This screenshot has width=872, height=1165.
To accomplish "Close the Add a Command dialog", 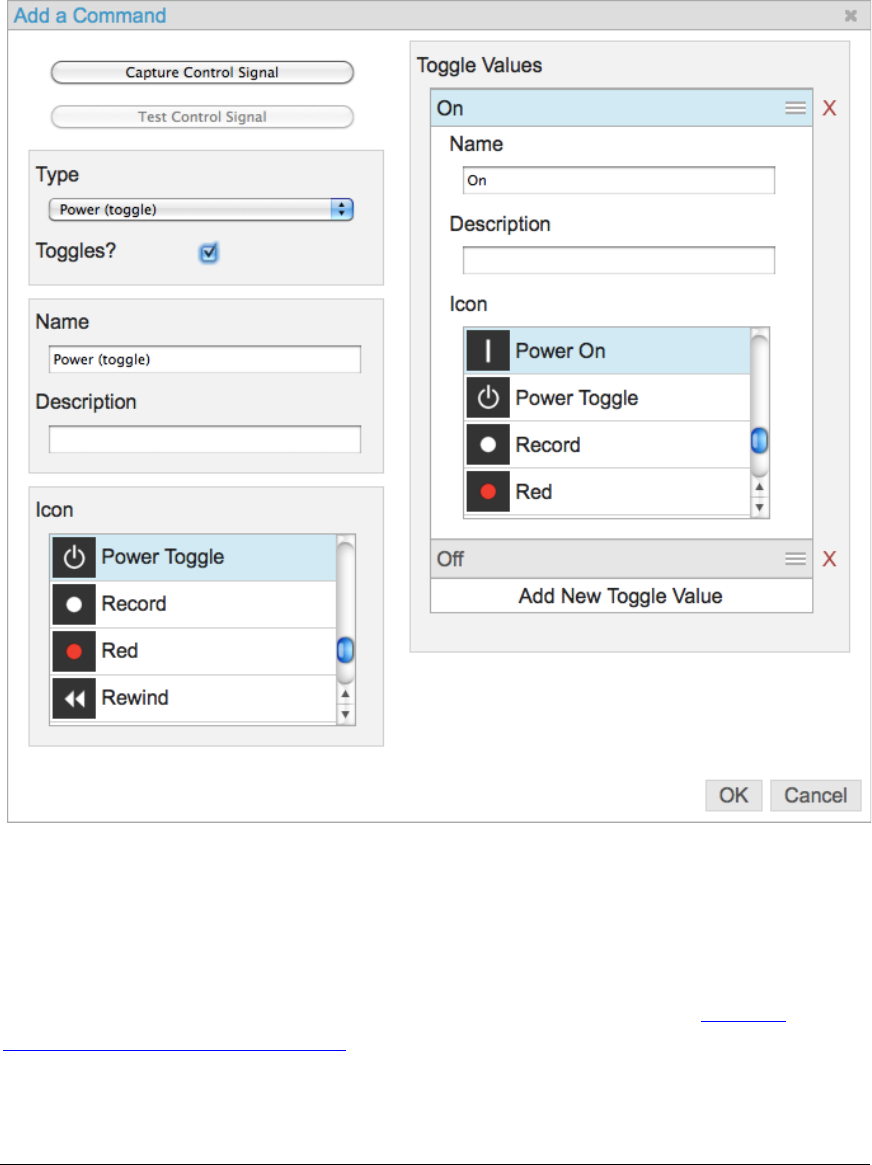I will (x=850, y=16).
